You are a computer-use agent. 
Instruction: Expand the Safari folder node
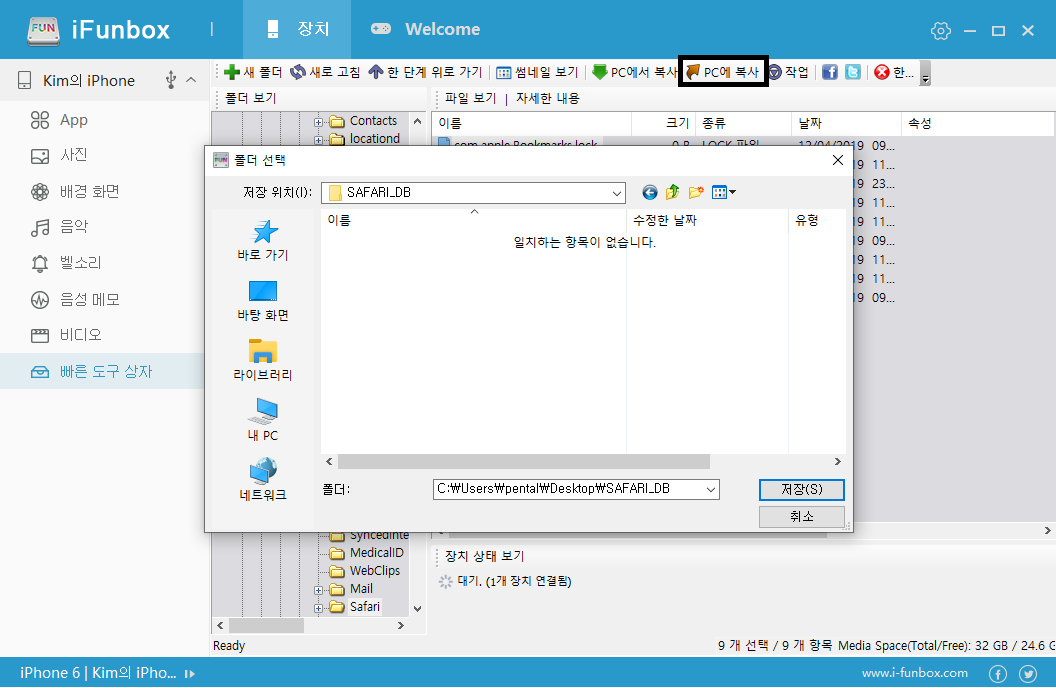(318, 608)
